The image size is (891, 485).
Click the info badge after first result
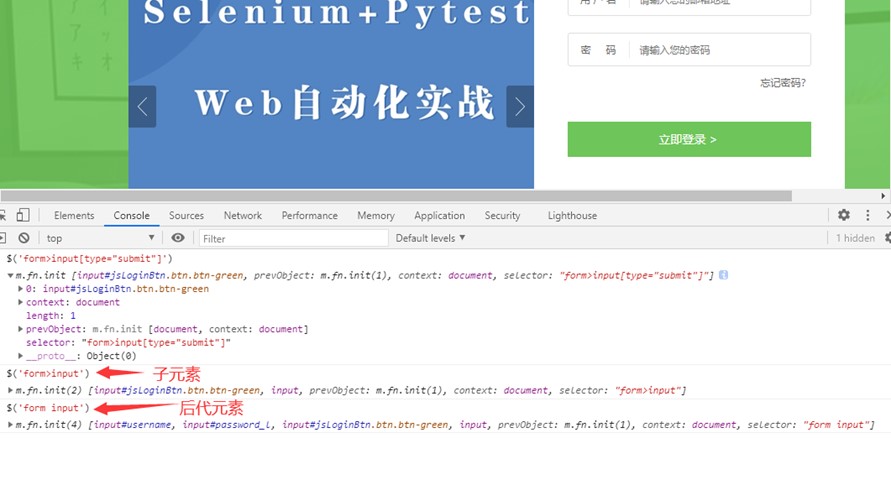point(723,275)
